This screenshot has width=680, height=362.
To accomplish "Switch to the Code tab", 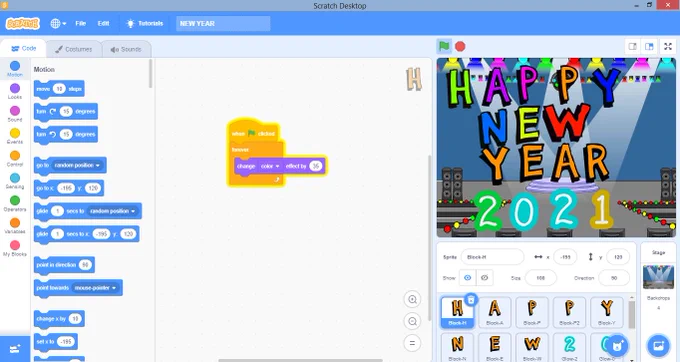I will (23, 49).
